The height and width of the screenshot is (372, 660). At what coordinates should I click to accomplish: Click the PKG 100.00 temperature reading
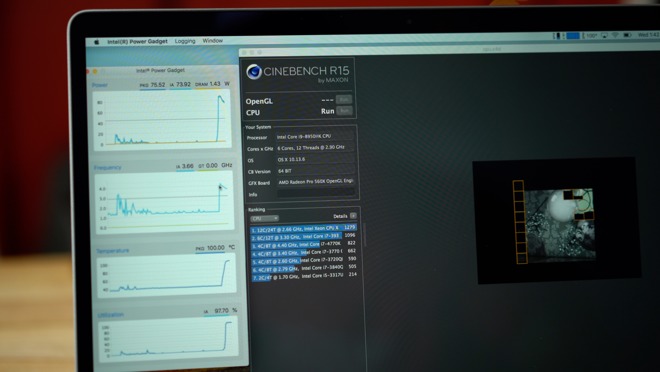210,248
